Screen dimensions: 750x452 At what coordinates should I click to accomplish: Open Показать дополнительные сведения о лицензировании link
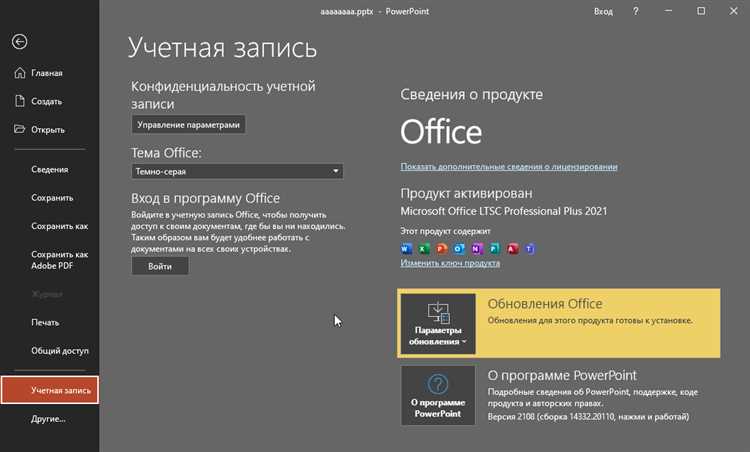pos(509,166)
